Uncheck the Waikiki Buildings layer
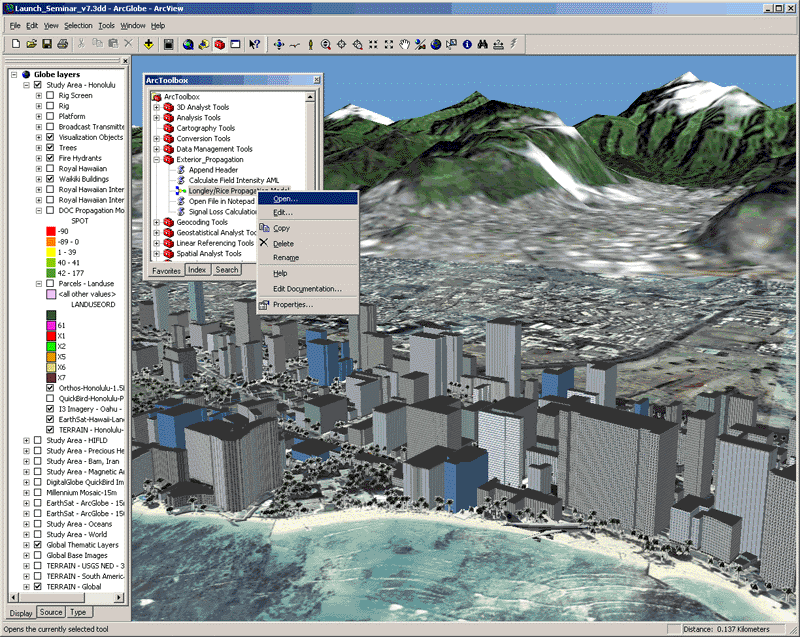The height and width of the screenshot is (637, 800). click(50, 179)
